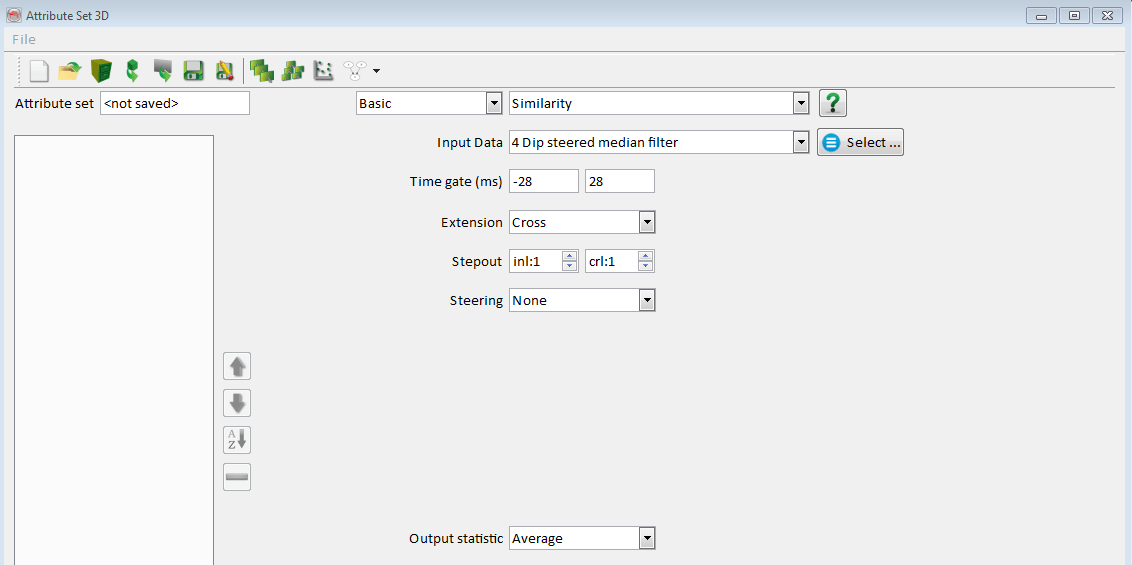Click the Save attribute set floppy icon

point(194,71)
